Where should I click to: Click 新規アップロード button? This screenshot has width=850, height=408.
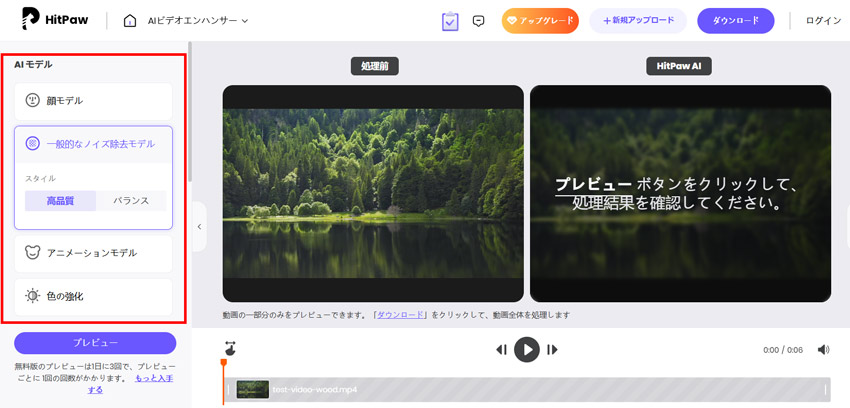pos(638,21)
